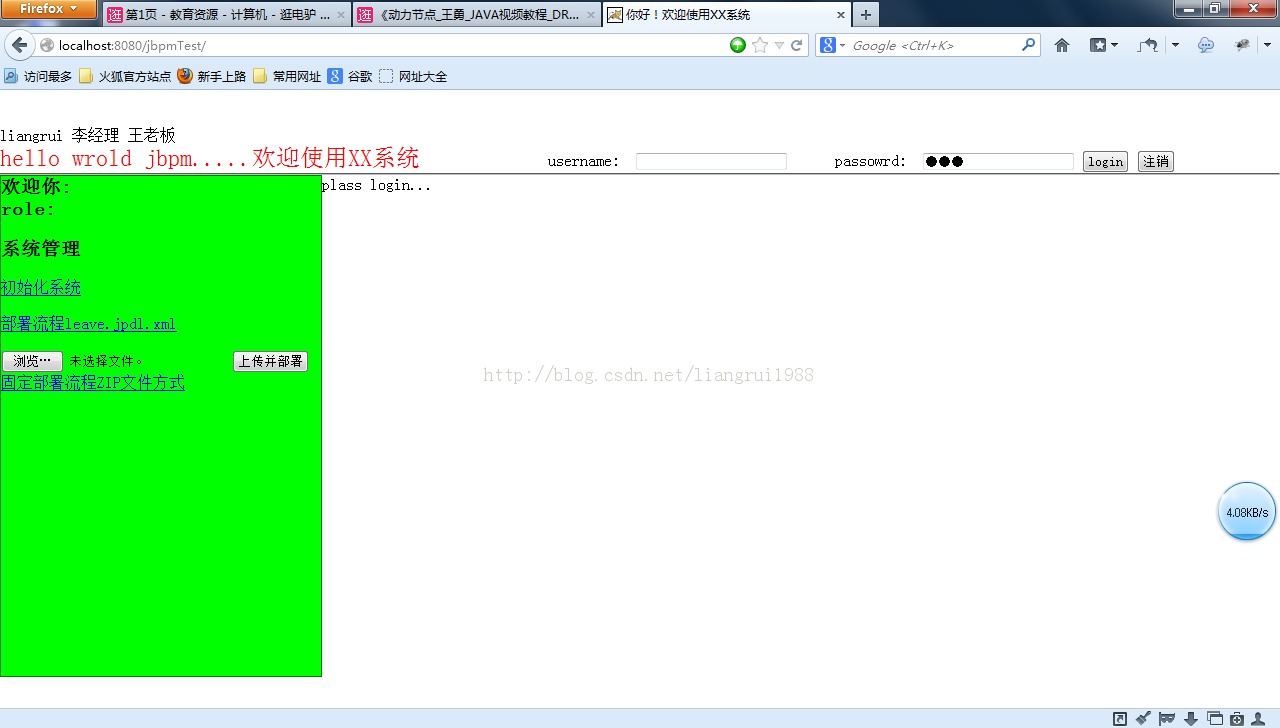Click the 未选择文件。 file status text

tap(107, 361)
